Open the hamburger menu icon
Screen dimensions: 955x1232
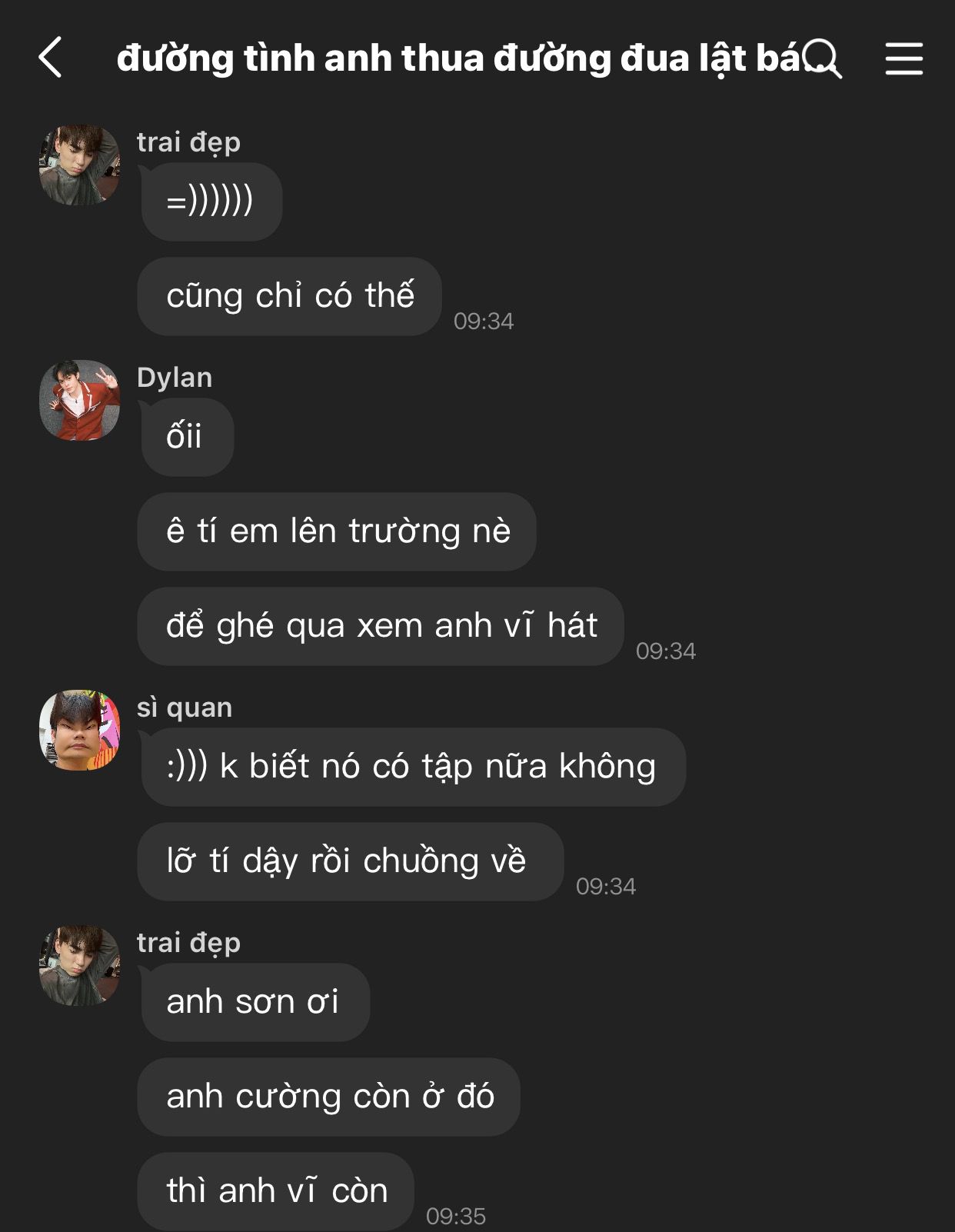coord(903,58)
